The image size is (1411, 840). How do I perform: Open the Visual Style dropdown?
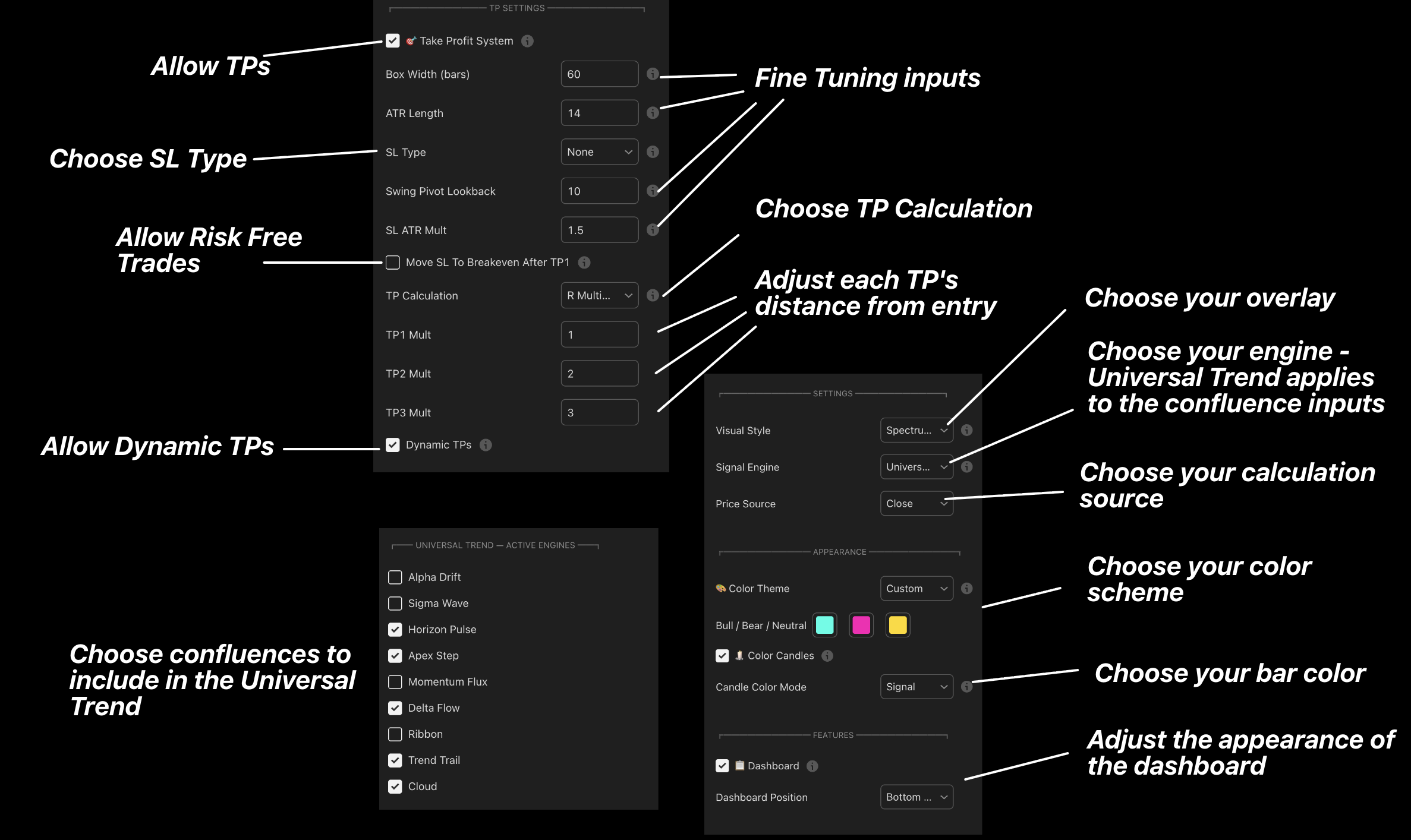coord(916,430)
